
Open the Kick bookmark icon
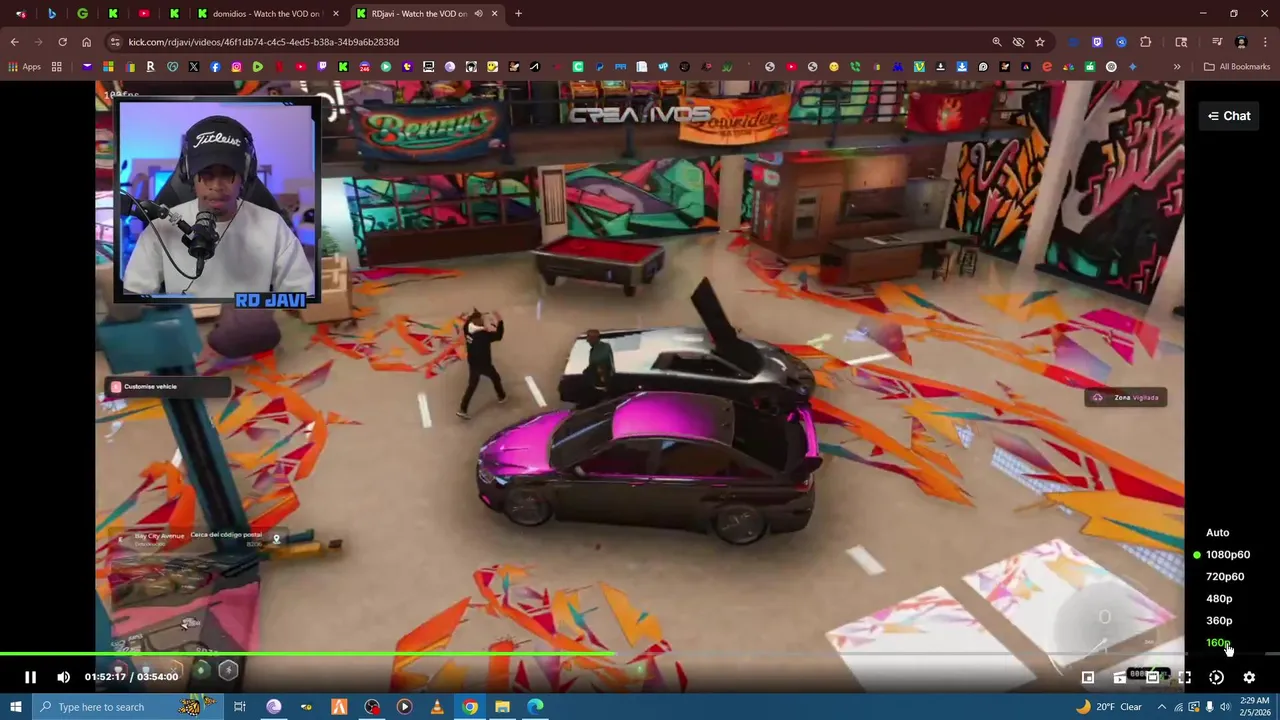(343, 67)
